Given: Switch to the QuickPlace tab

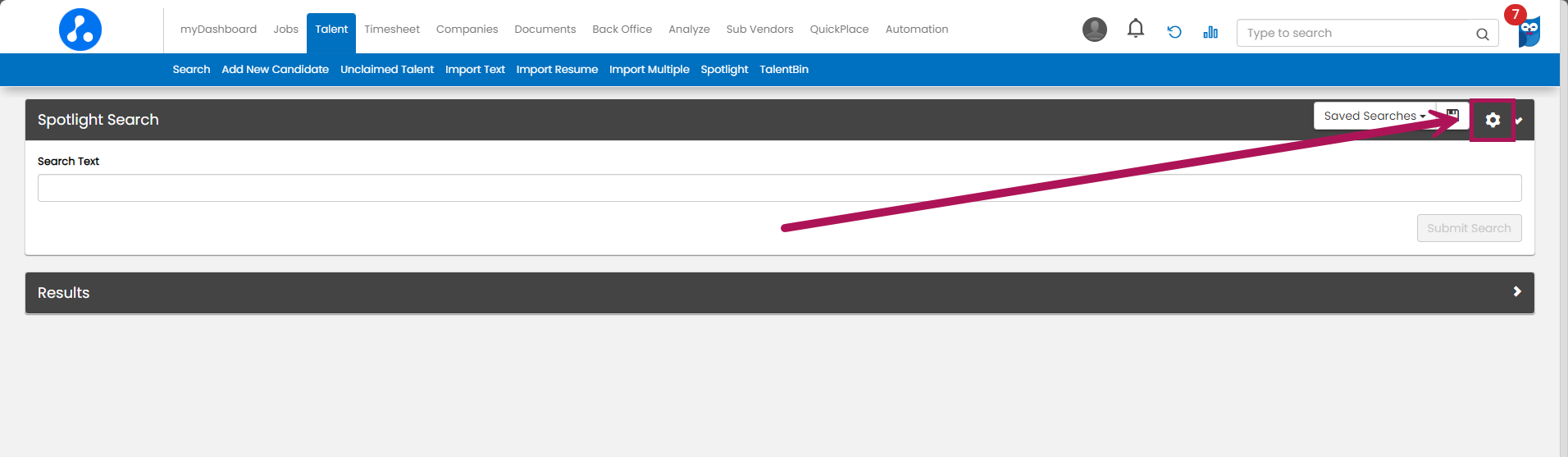Looking at the screenshot, I should [839, 30].
